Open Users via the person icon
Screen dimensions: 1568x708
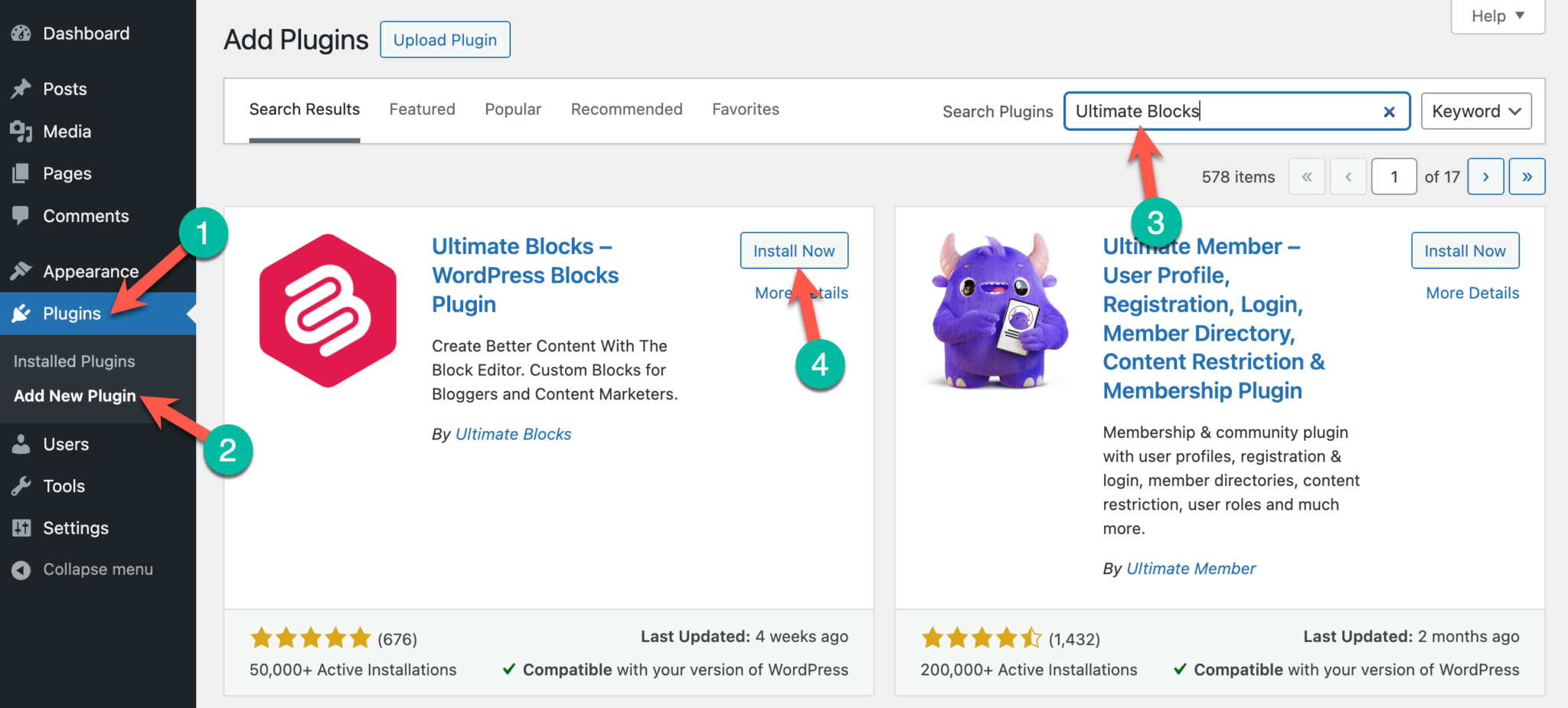point(22,444)
